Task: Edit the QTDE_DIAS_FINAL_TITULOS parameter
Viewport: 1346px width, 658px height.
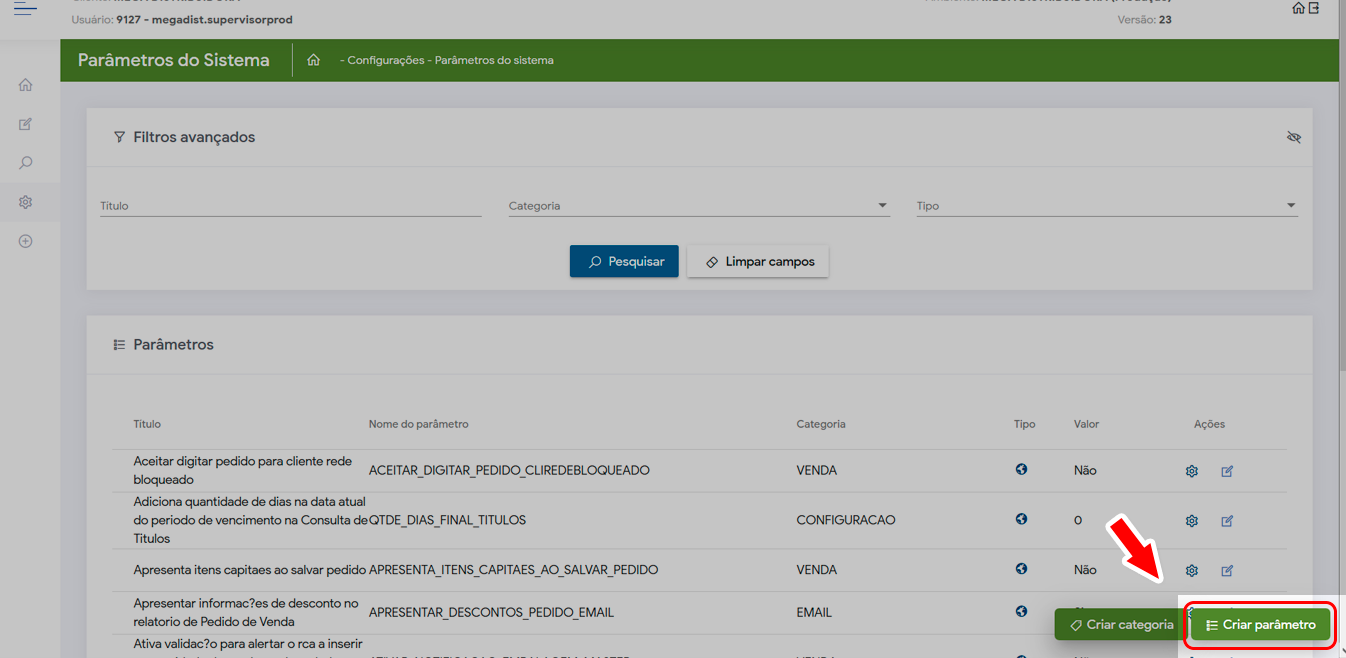Action: 1227,521
